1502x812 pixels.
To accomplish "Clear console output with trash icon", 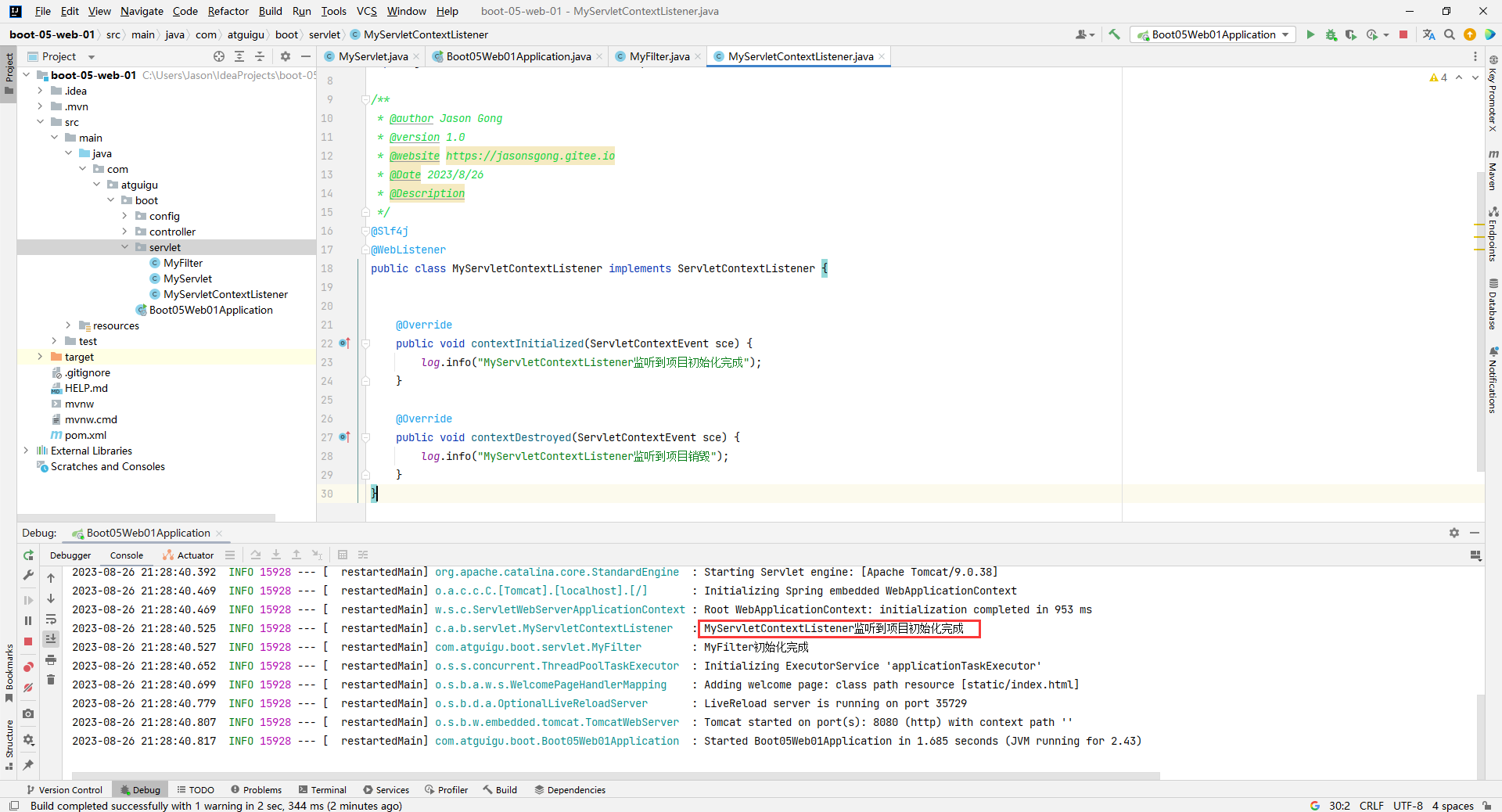I will click(51, 680).
